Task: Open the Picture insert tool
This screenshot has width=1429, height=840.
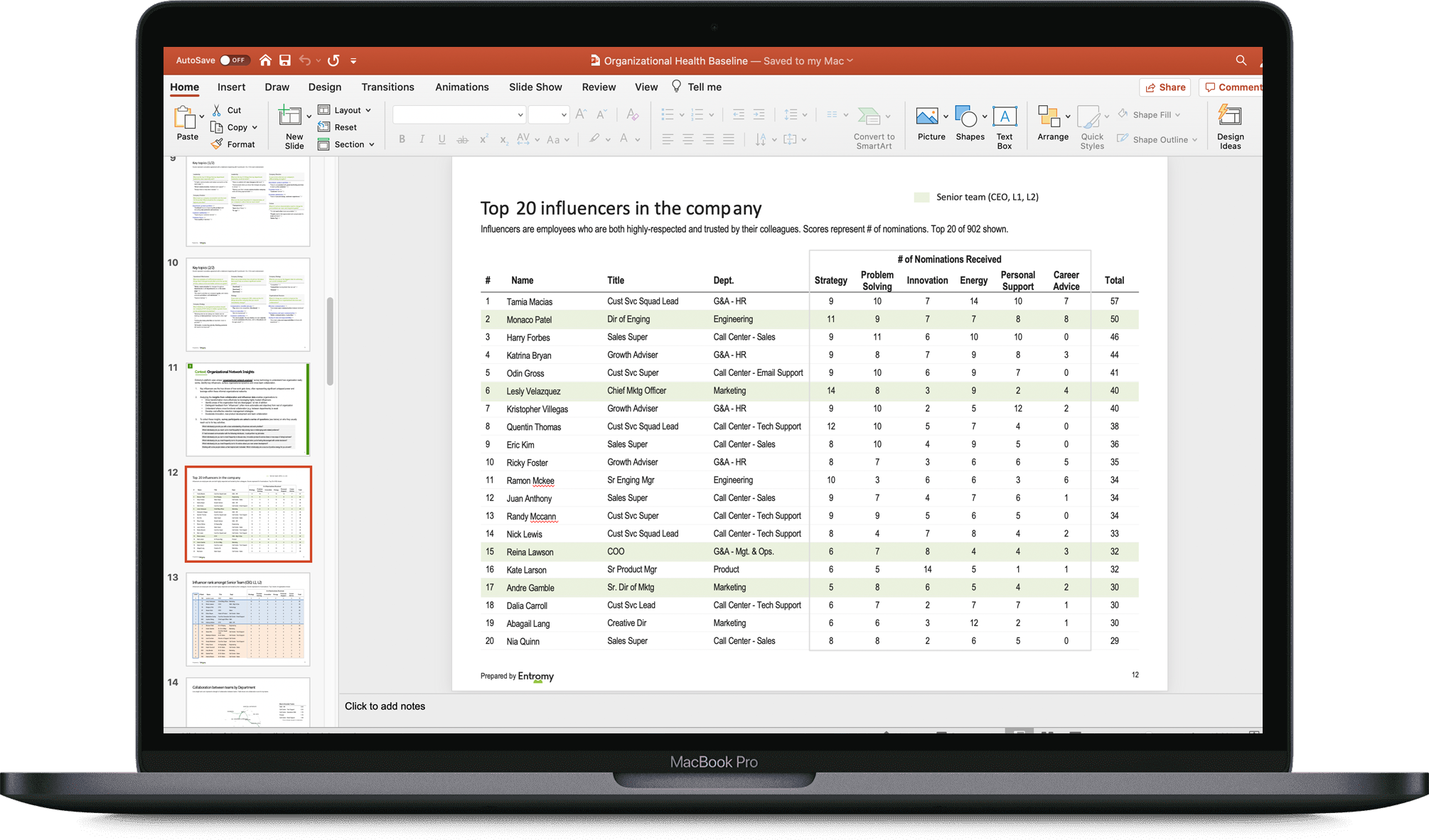Action: pos(928,121)
